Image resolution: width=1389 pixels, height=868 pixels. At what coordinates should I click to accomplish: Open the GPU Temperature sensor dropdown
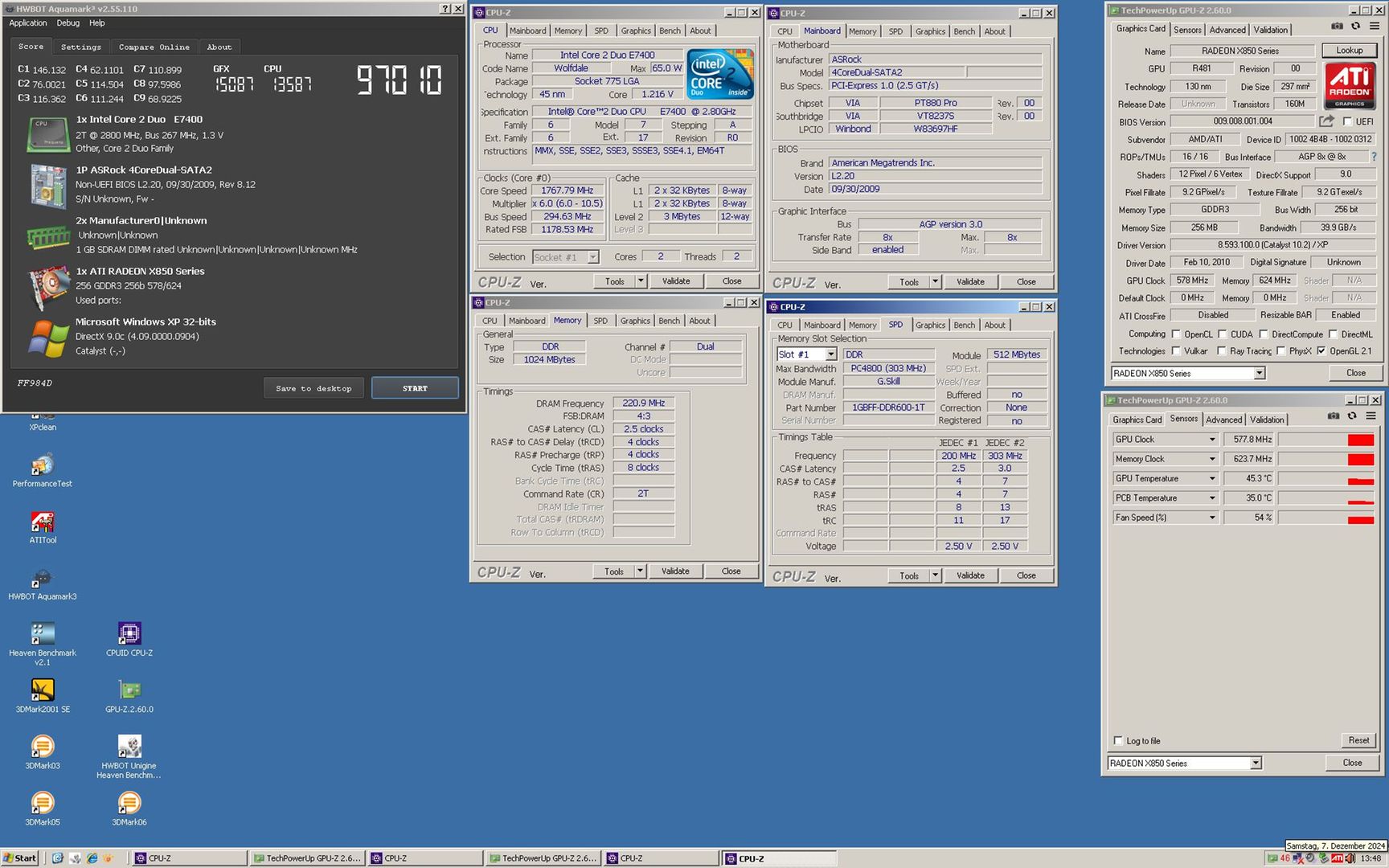pyautogui.click(x=1212, y=478)
